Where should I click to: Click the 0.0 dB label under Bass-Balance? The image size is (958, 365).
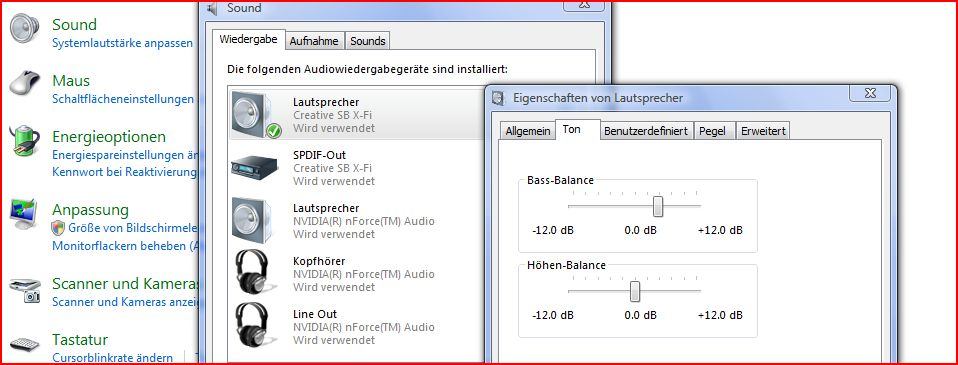(x=640, y=230)
